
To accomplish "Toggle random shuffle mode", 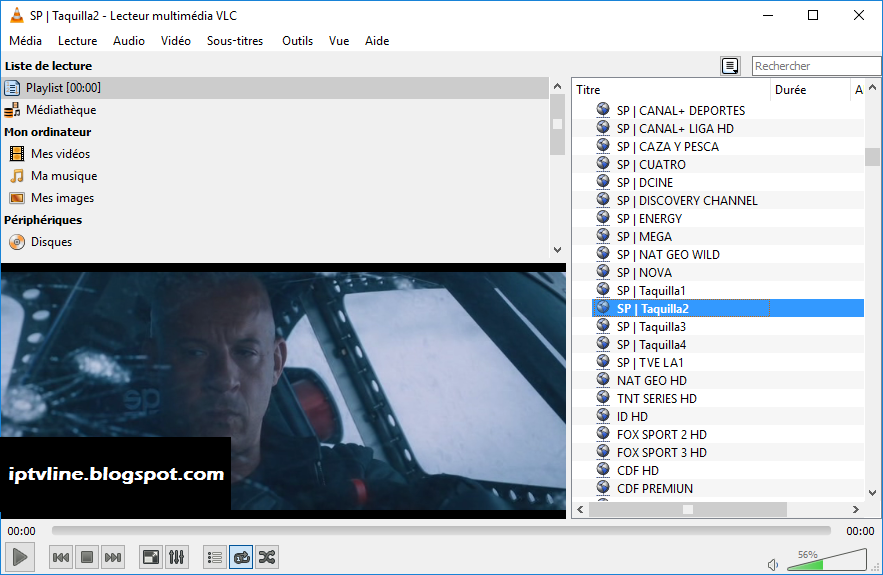I will 267,557.
